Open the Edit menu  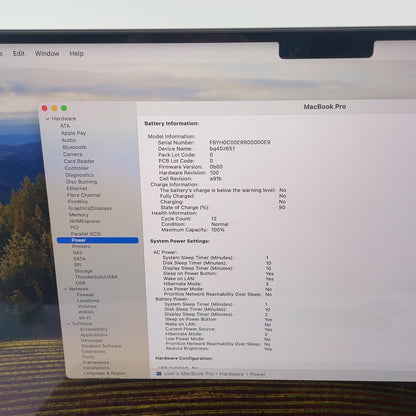coord(19,53)
